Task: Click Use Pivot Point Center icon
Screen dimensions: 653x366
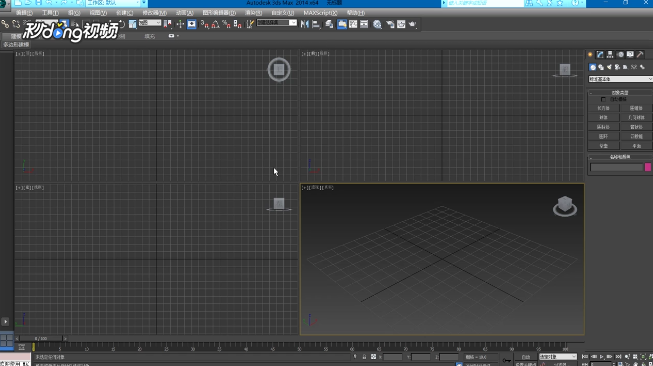Action: 167,24
